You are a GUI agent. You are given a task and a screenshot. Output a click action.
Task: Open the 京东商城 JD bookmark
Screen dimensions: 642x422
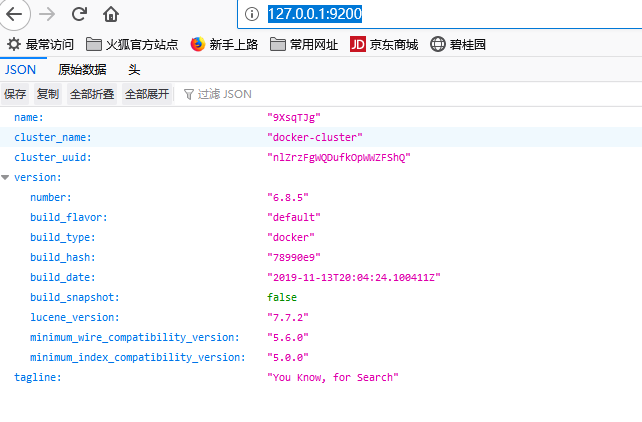click(x=384, y=44)
